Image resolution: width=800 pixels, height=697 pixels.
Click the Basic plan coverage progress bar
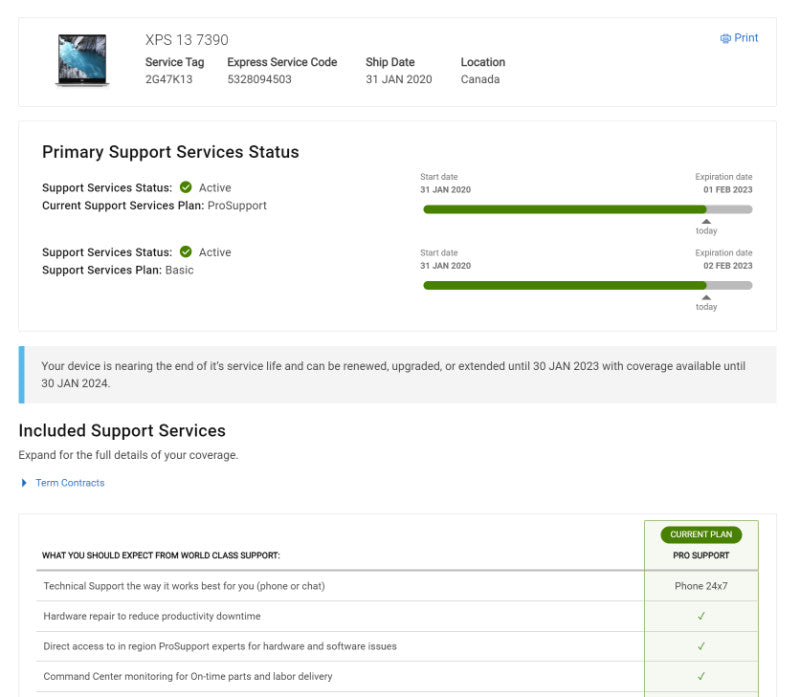(x=588, y=285)
